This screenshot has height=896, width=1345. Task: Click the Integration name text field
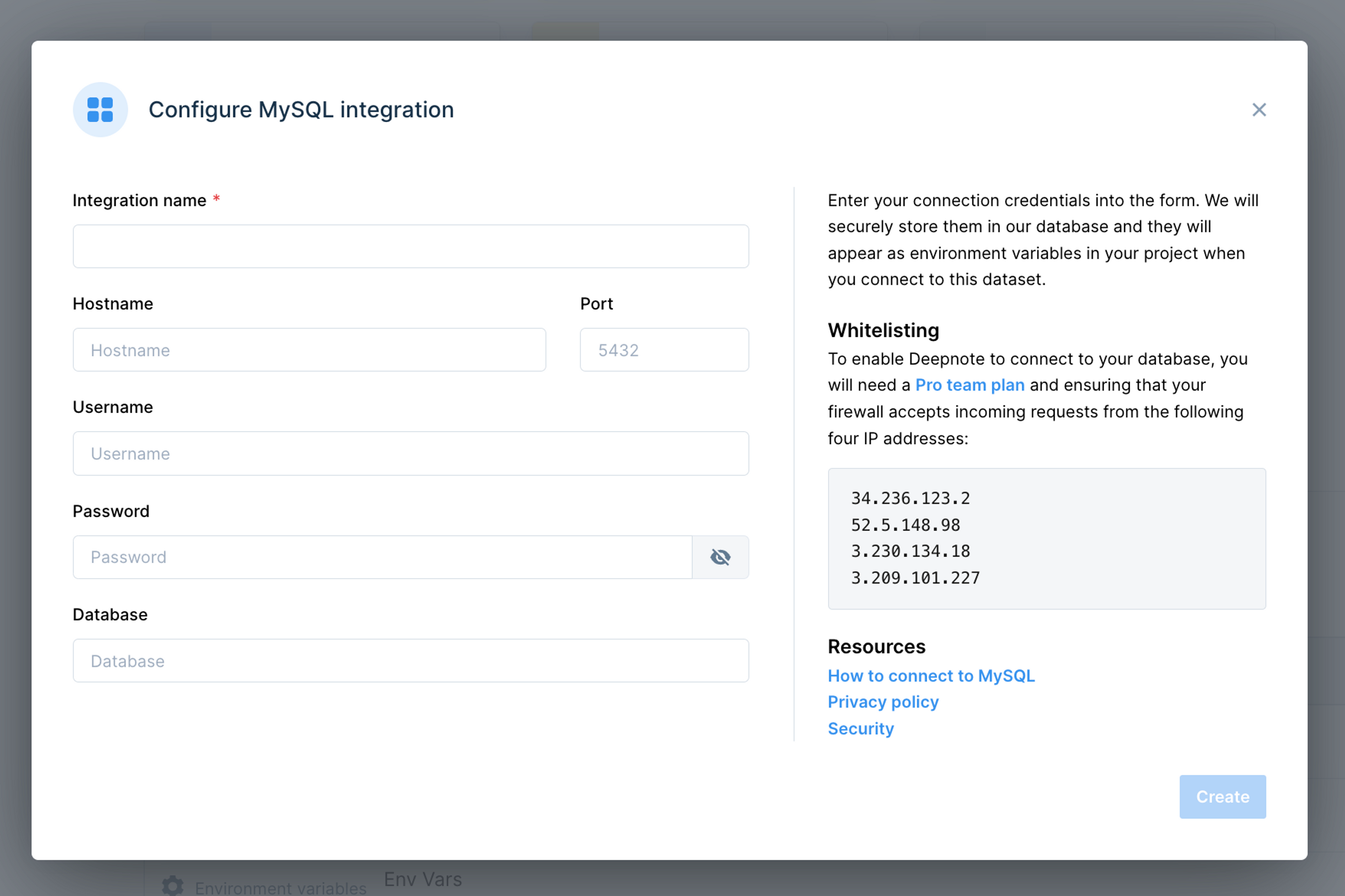click(411, 246)
